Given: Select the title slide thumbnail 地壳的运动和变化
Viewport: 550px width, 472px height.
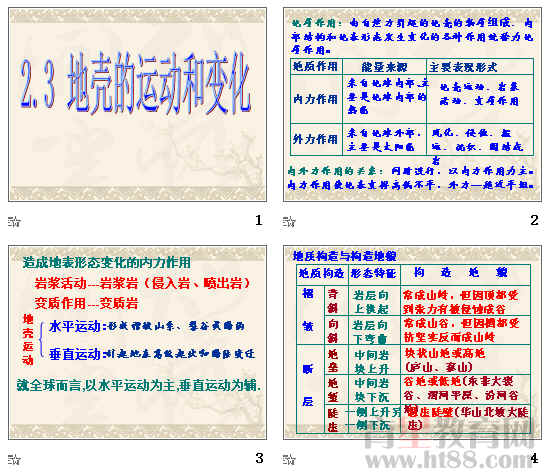Looking at the screenshot, I should click(x=138, y=104).
